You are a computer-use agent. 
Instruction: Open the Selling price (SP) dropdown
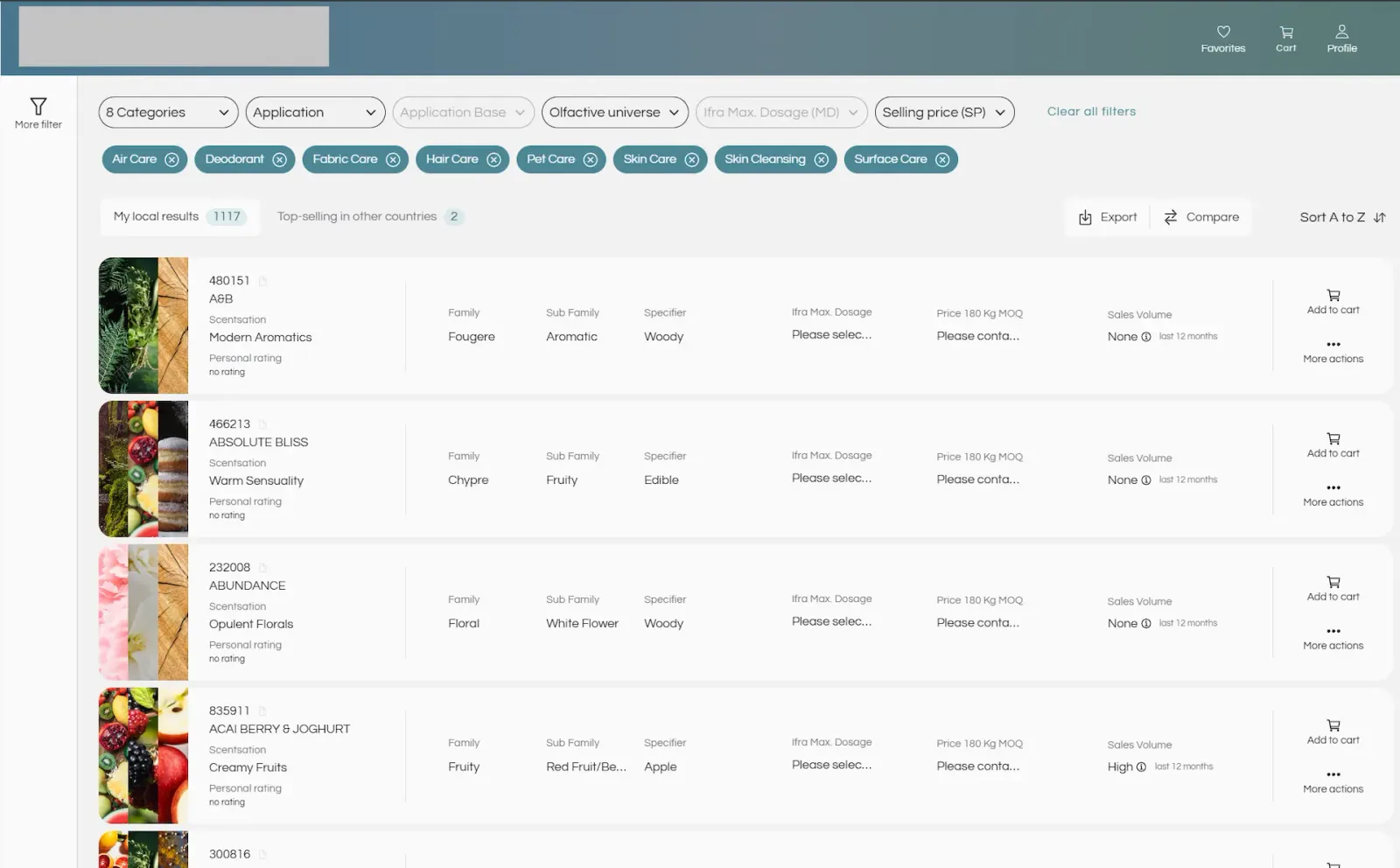944,112
